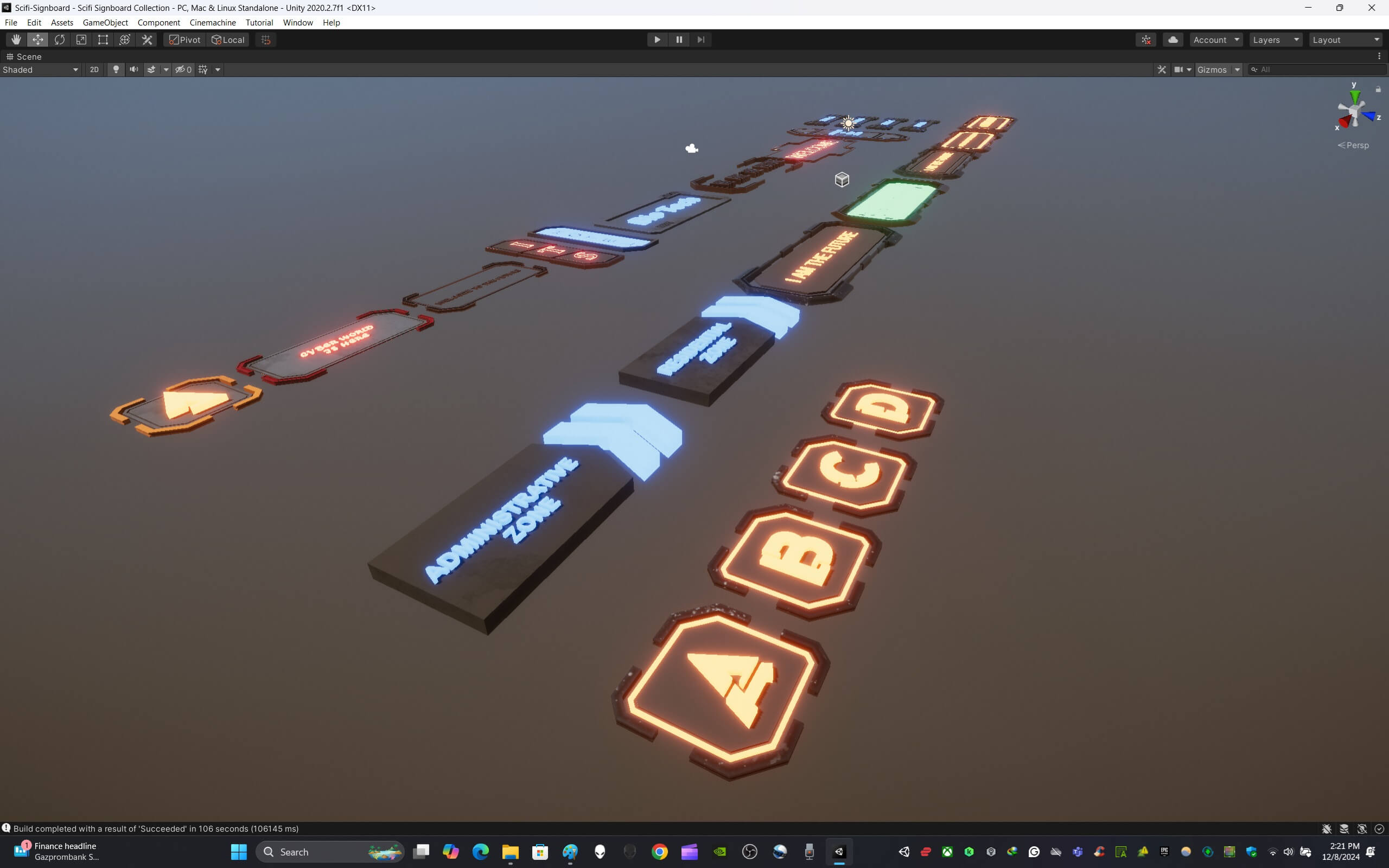Open the File menu
The height and width of the screenshot is (868, 1389).
point(11,22)
